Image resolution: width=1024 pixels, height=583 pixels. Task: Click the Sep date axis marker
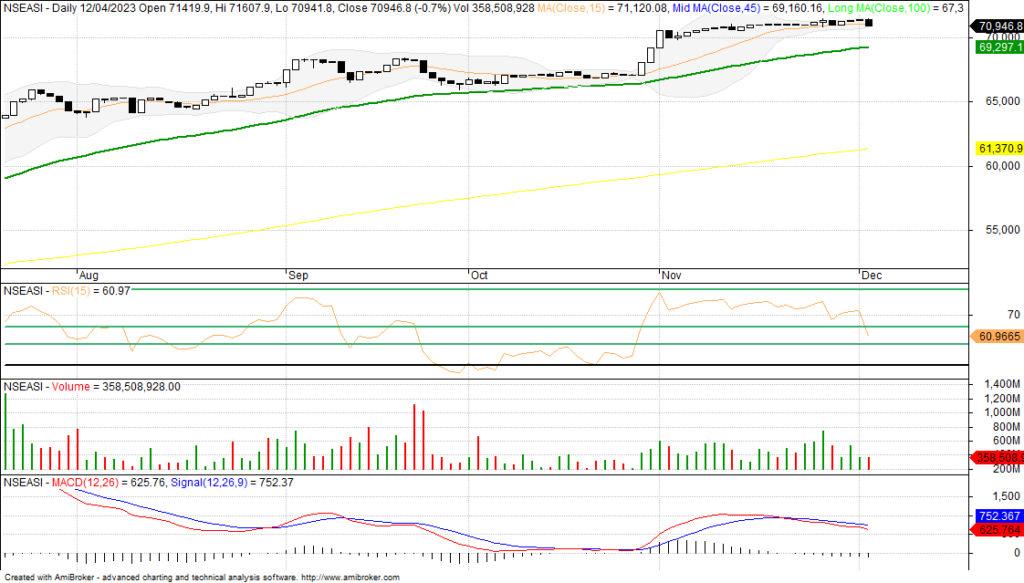pyautogui.click(x=297, y=274)
